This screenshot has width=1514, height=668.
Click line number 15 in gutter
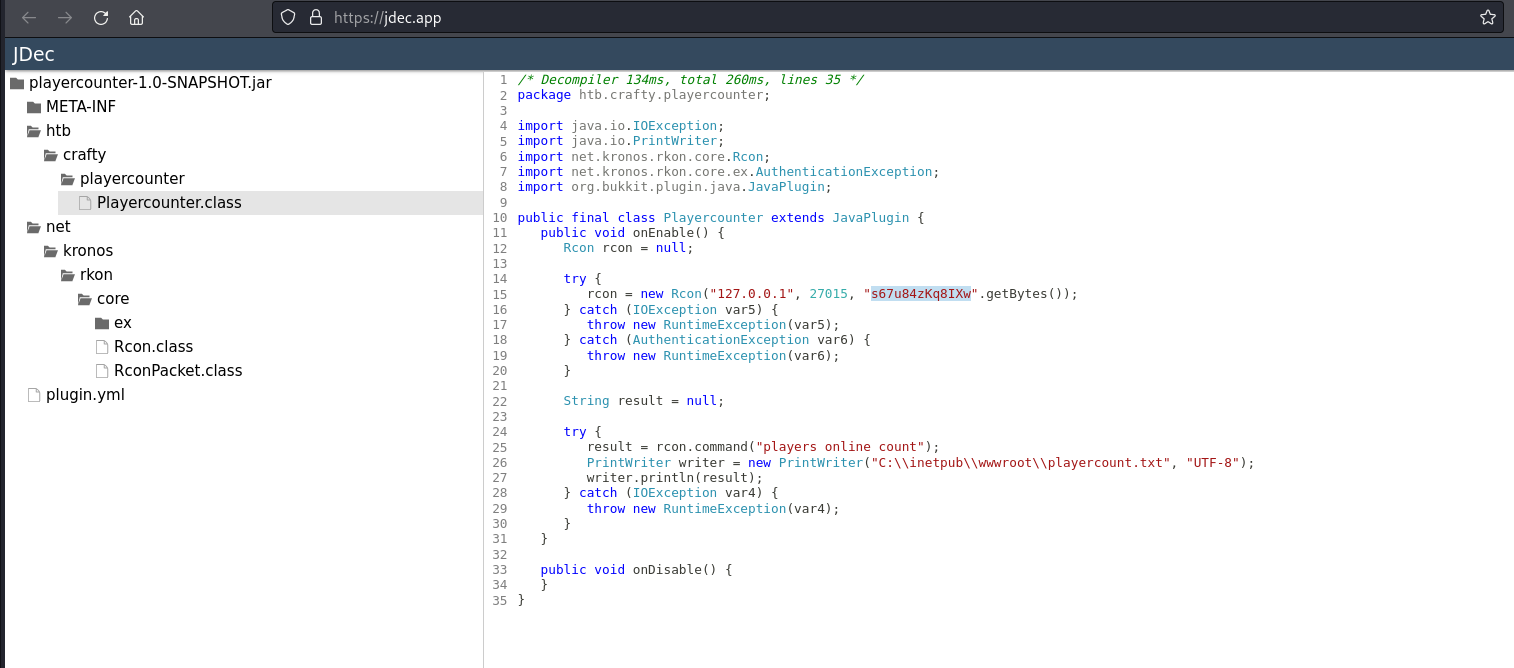pyautogui.click(x=500, y=294)
